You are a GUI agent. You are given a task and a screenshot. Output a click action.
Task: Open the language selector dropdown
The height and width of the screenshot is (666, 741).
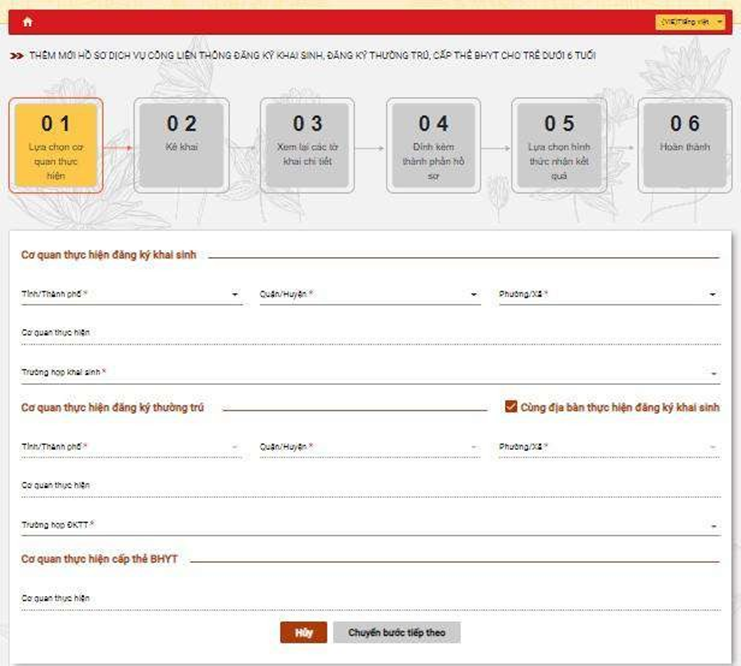690,21
